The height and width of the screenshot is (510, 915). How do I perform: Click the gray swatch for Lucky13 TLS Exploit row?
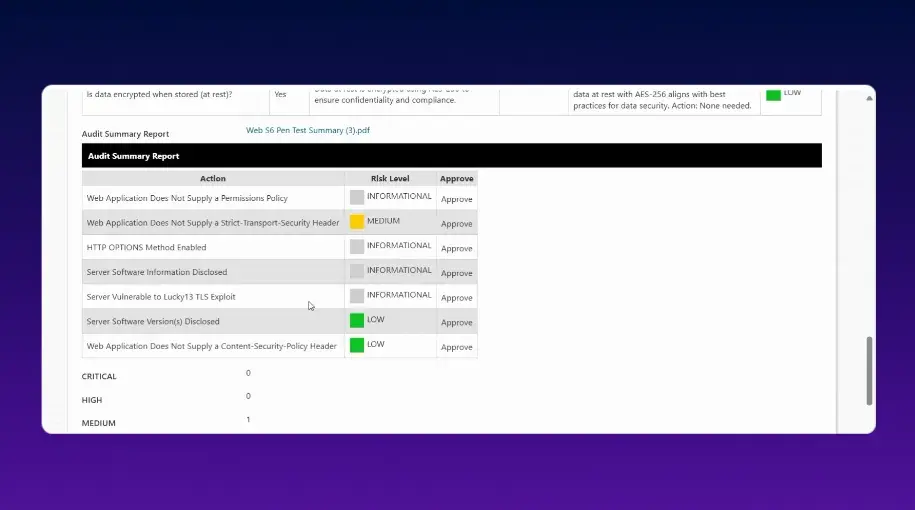357,296
